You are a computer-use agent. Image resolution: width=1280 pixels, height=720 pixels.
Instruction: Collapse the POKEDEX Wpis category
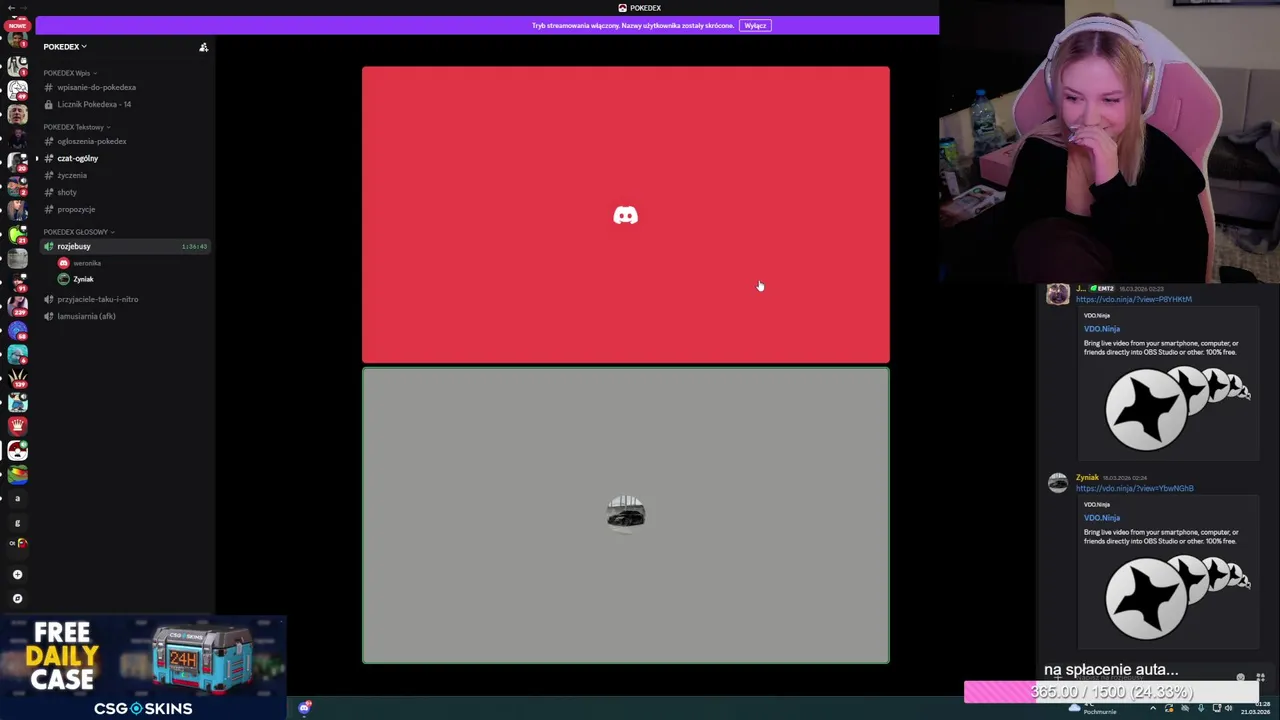point(70,73)
